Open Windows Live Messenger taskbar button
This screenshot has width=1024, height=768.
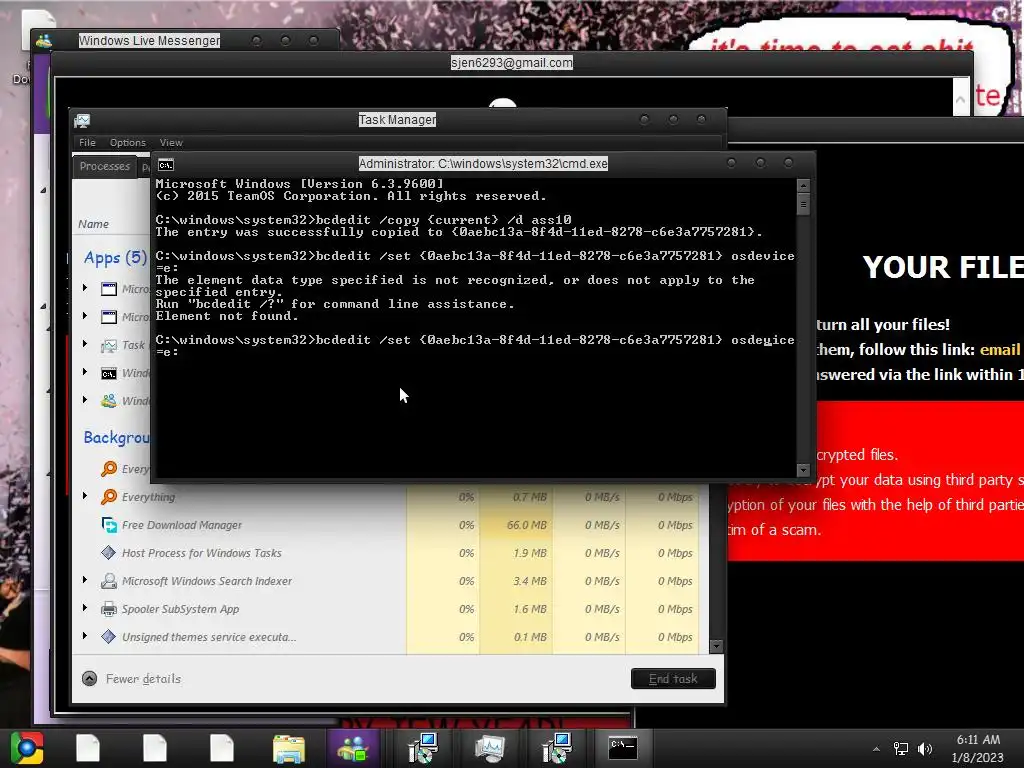[x=353, y=748]
